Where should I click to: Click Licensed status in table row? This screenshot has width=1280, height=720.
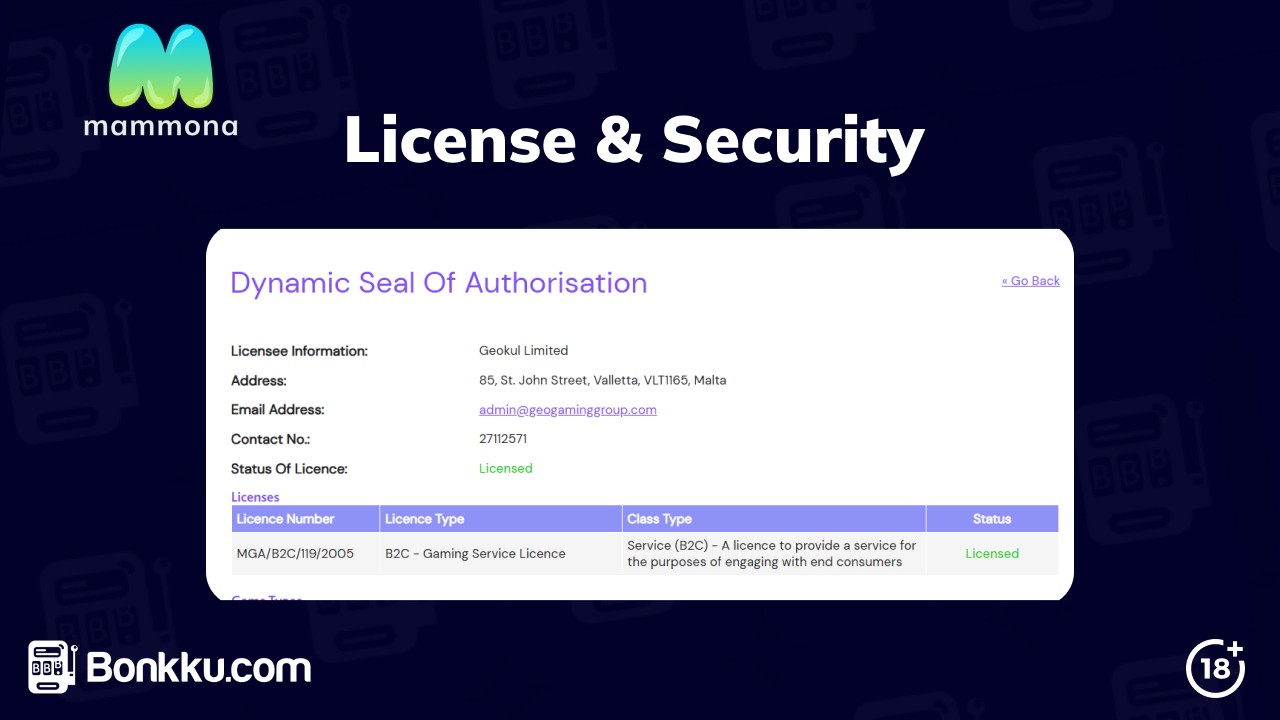992,553
